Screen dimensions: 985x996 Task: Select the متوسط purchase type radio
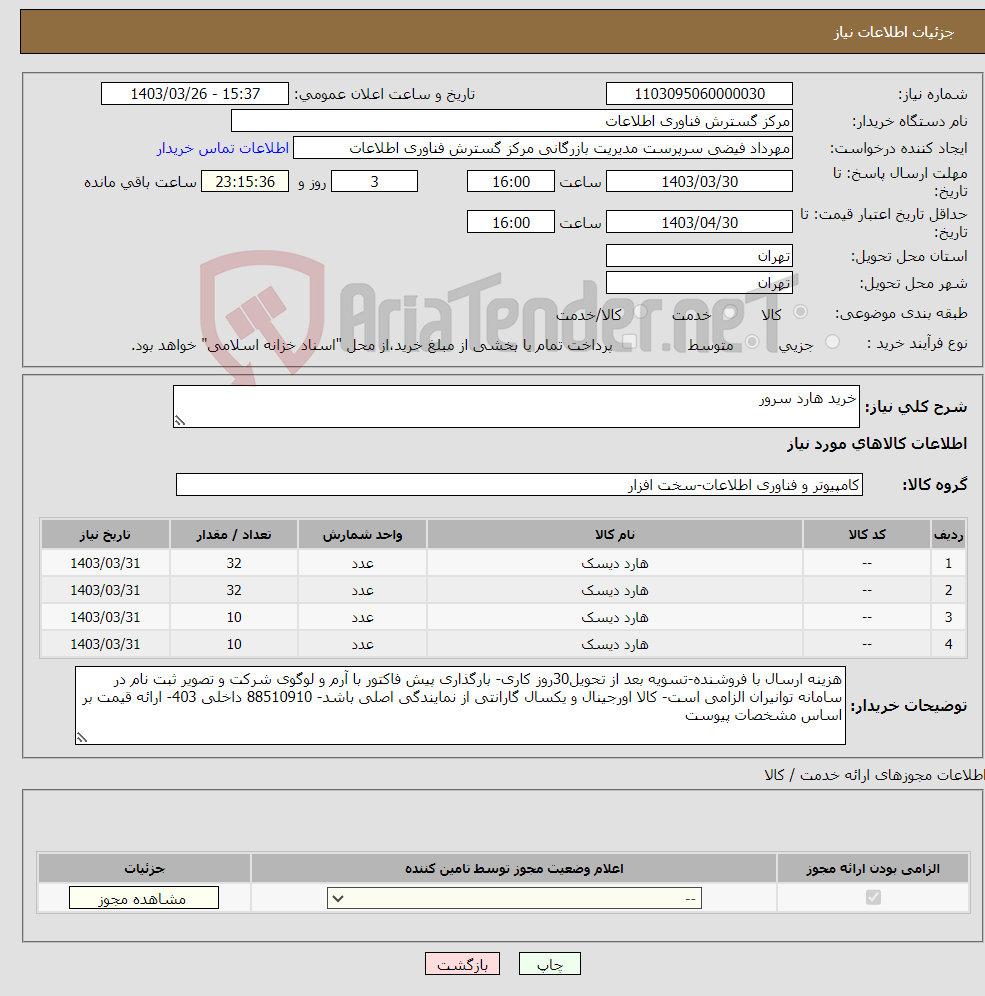click(x=752, y=342)
